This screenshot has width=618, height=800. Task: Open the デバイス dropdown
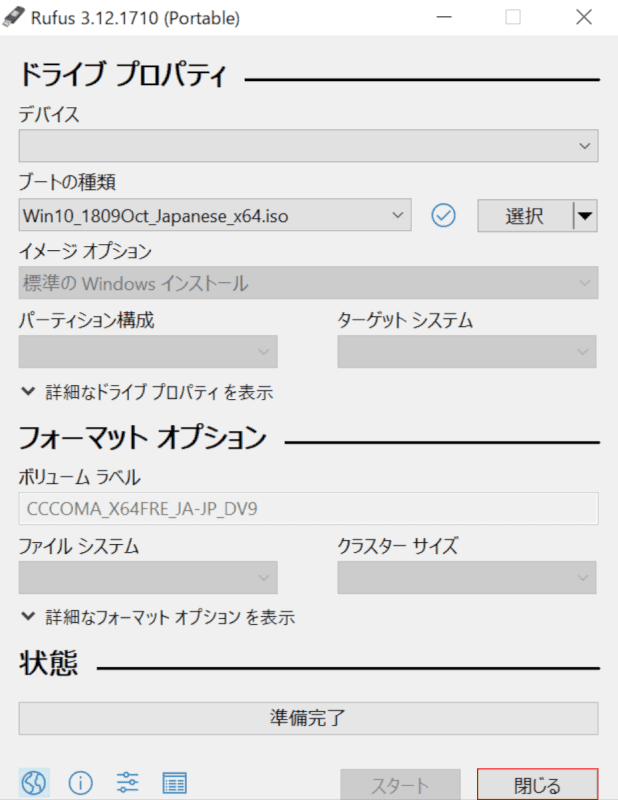click(308, 146)
